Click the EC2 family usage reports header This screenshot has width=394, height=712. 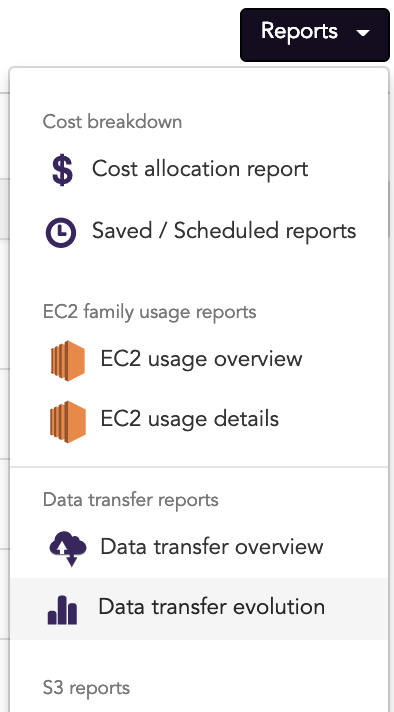(x=149, y=312)
